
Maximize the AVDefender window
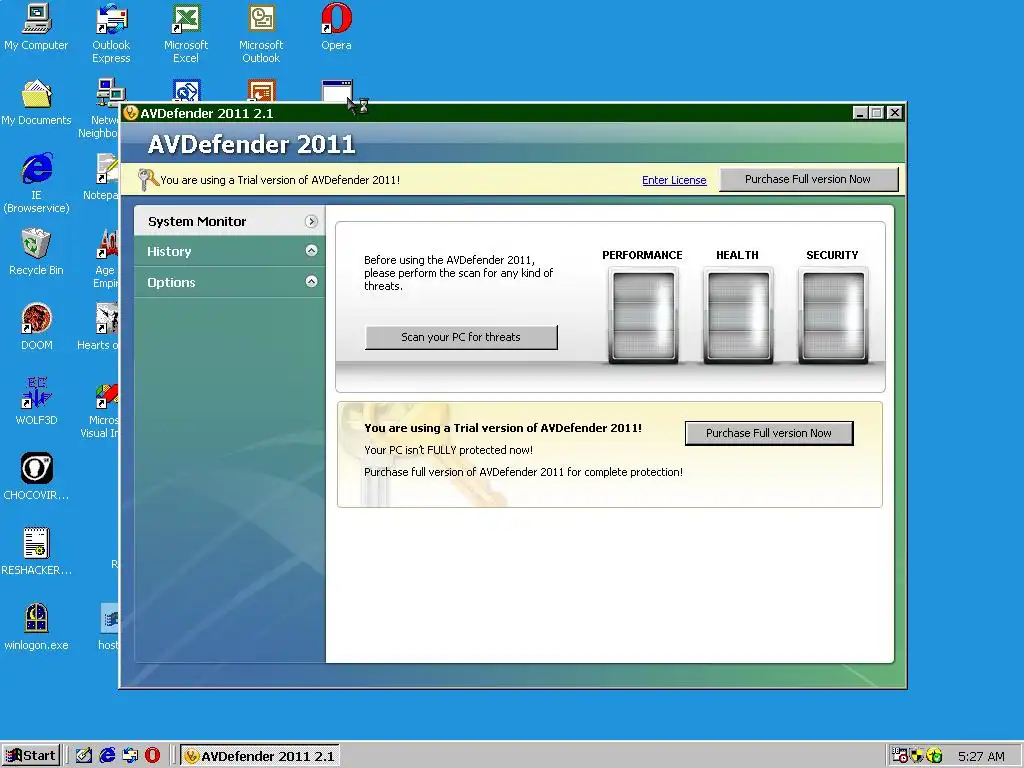877,113
